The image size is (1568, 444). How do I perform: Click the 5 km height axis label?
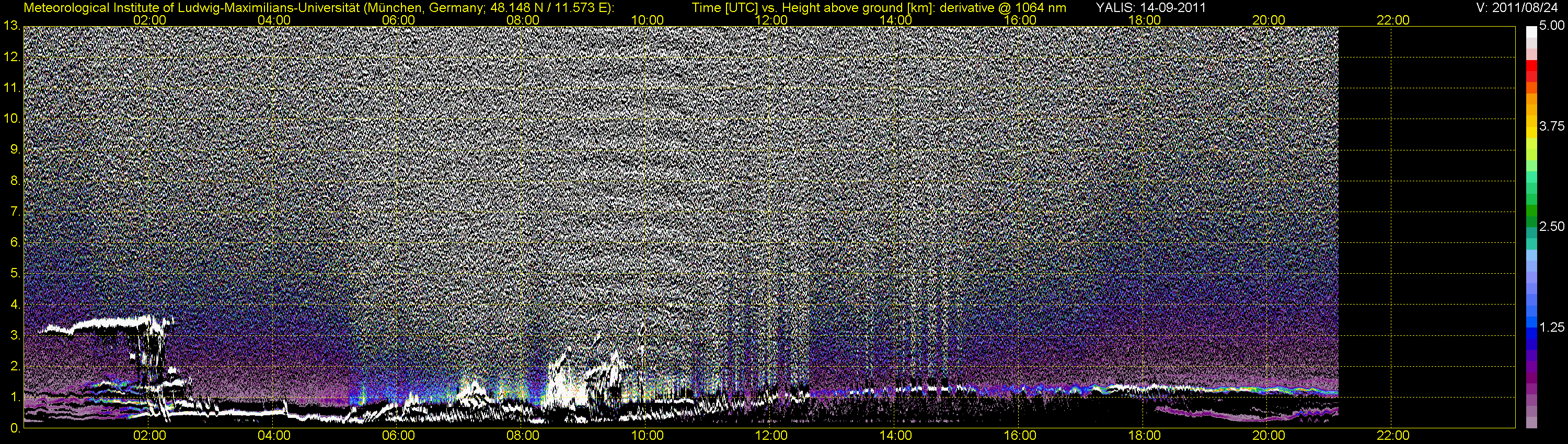tap(15, 274)
